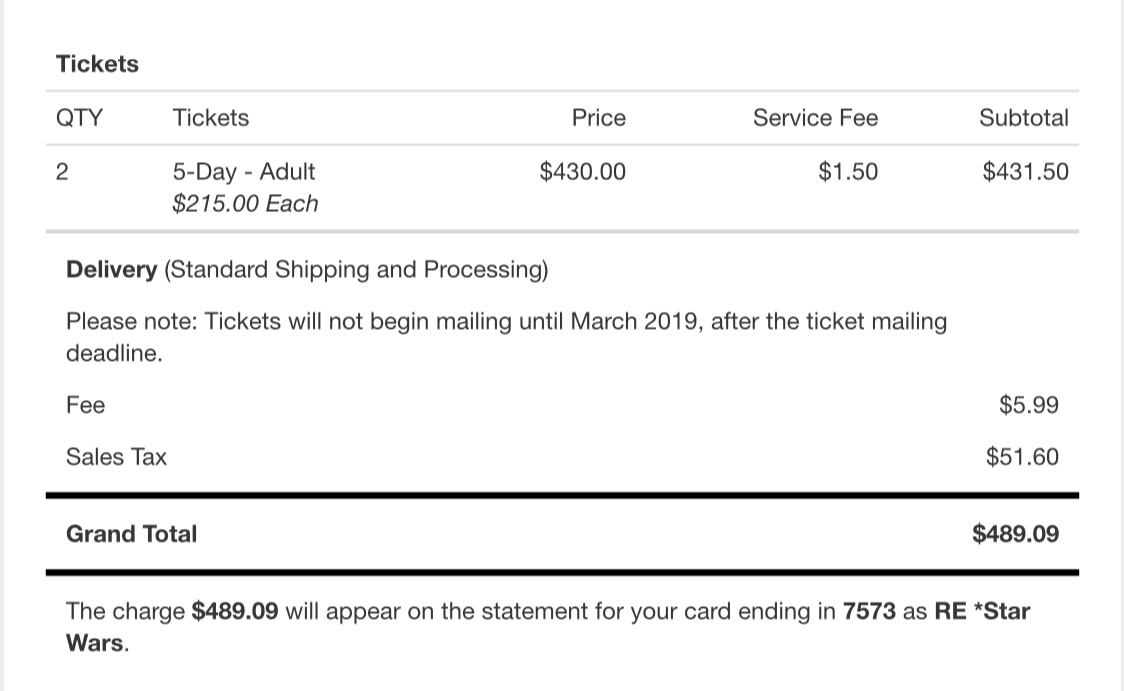
Task: Click the $430.00 price value
Action: pyautogui.click(x=583, y=171)
